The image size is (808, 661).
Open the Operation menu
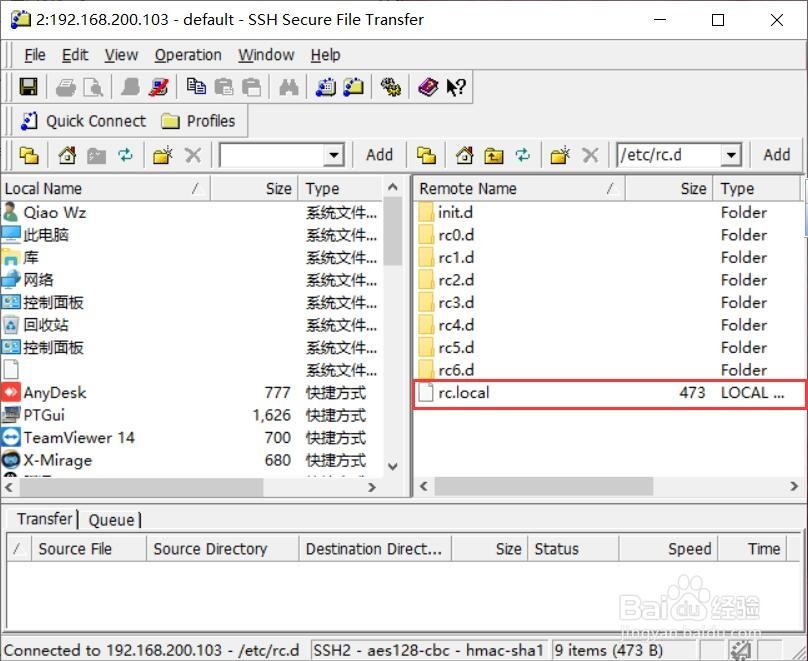[188, 55]
